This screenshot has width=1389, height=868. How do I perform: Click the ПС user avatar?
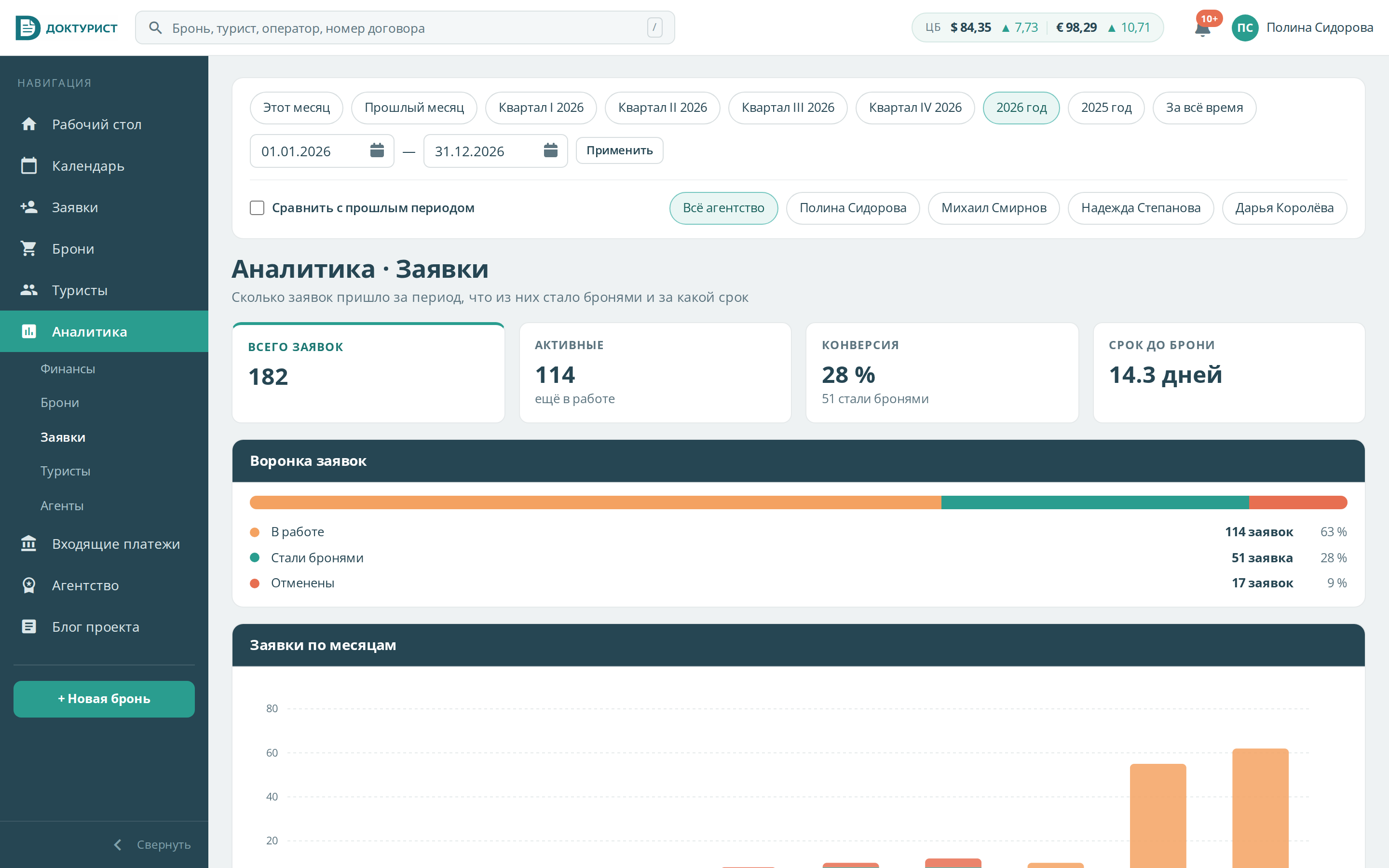pyautogui.click(x=1244, y=27)
